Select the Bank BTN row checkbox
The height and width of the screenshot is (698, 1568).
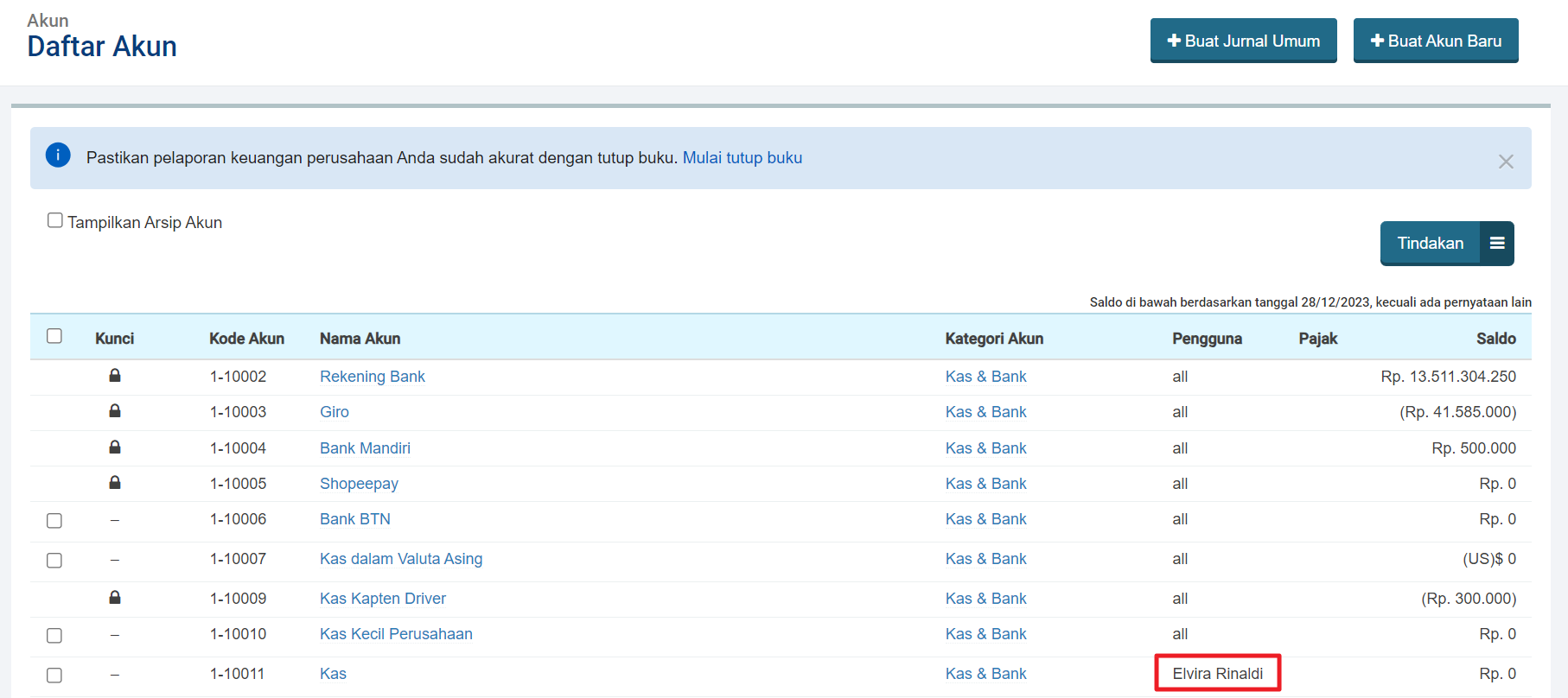54,521
